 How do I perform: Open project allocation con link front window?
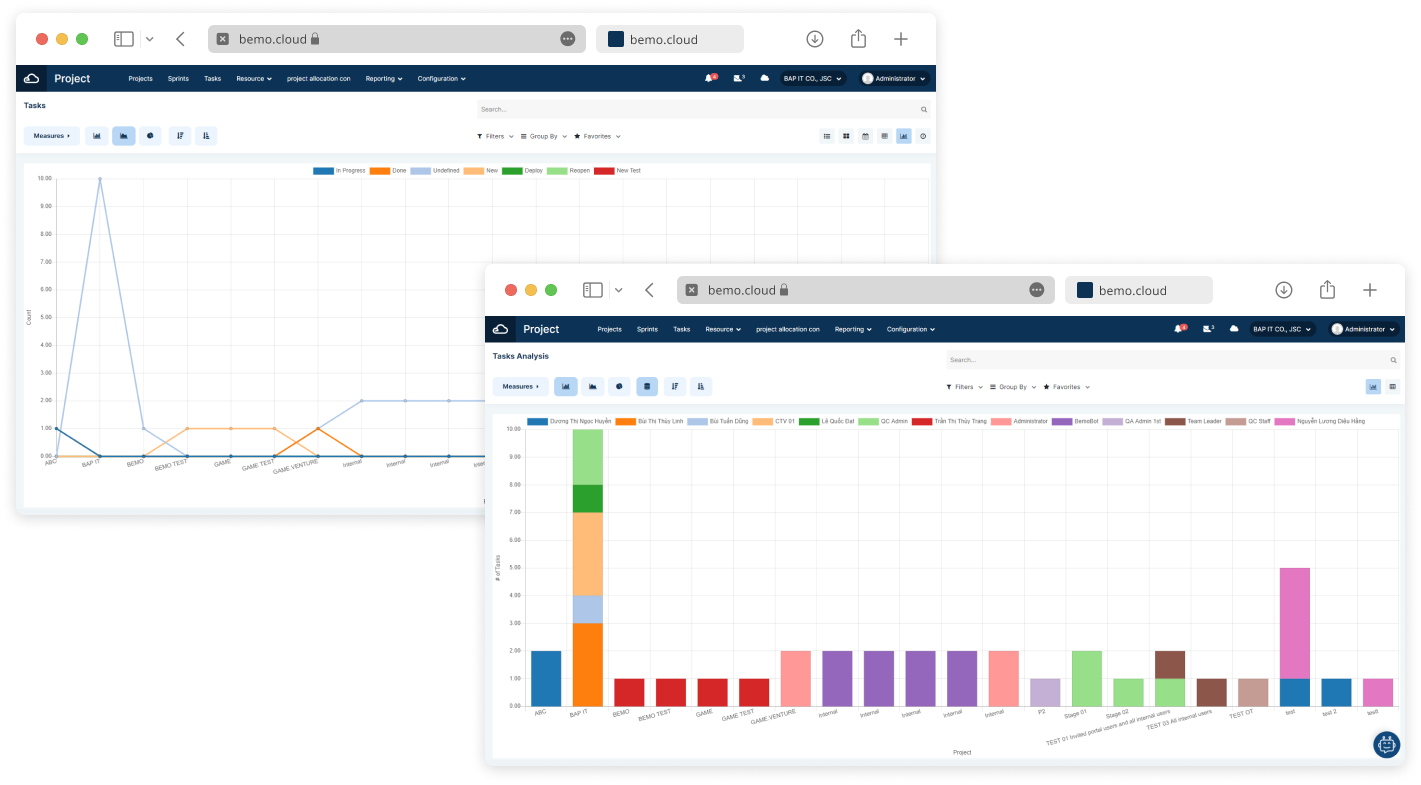788,329
